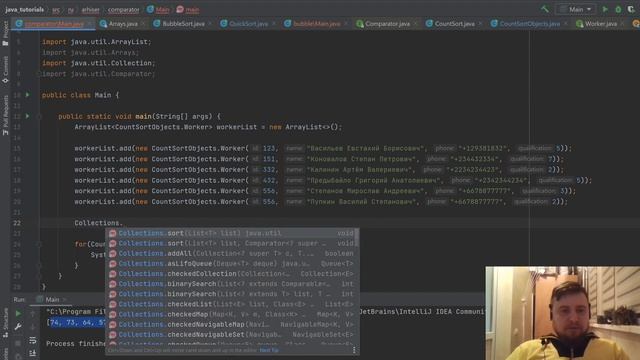Viewport: 640px width, 360px height.
Task: Run with coverage icon in the top toolbar
Action: coord(631,9)
